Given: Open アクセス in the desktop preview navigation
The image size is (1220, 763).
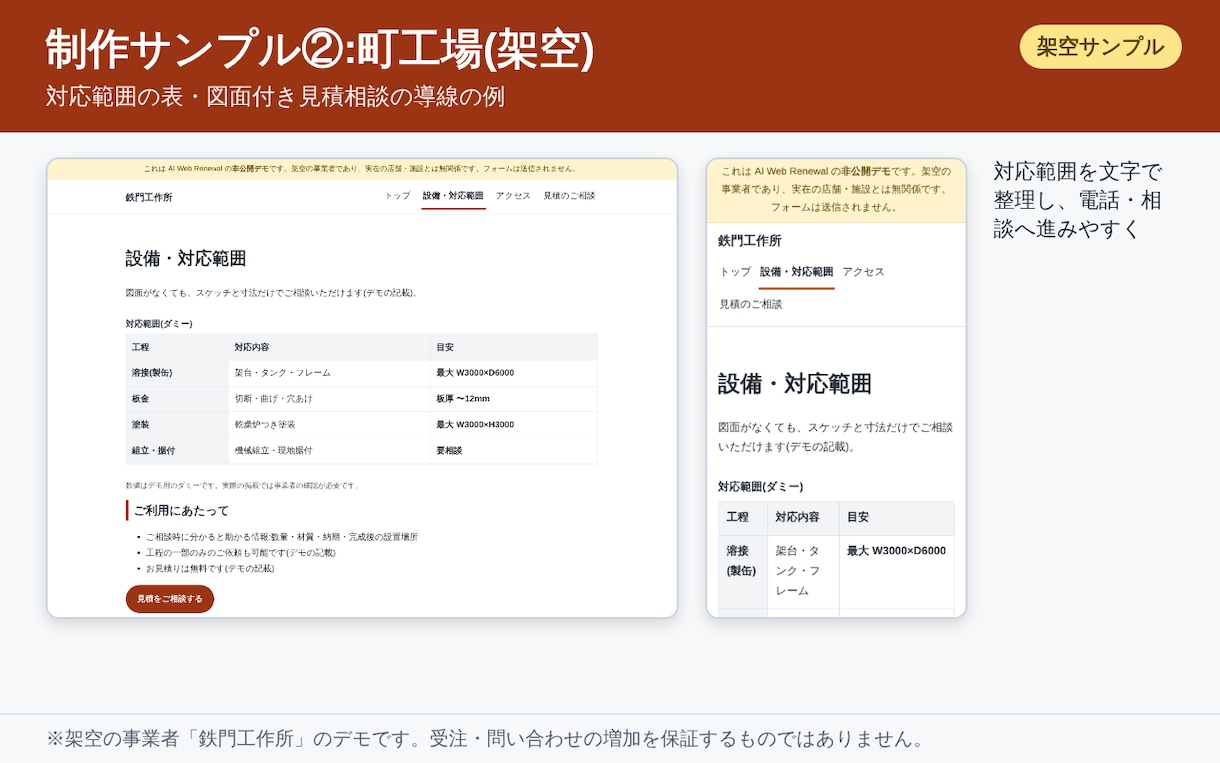Looking at the screenshot, I should point(513,196).
